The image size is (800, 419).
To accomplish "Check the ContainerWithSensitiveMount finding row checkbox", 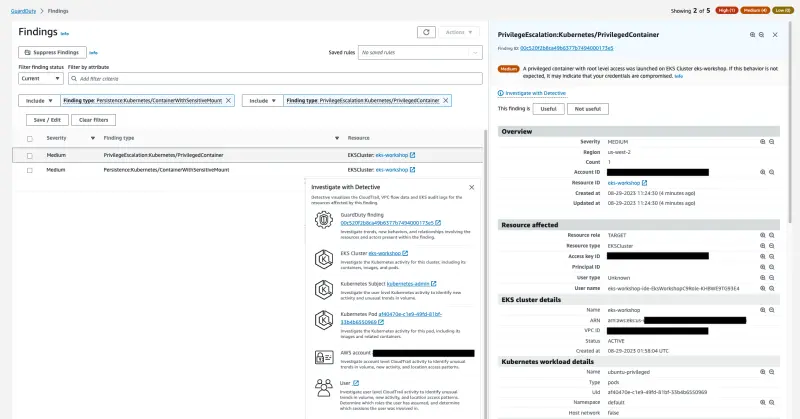I will pyautogui.click(x=29, y=171).
